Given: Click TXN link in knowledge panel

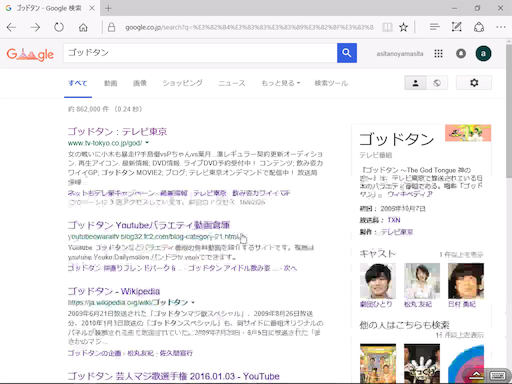Looking at the screenshot, I should (394, 220).
